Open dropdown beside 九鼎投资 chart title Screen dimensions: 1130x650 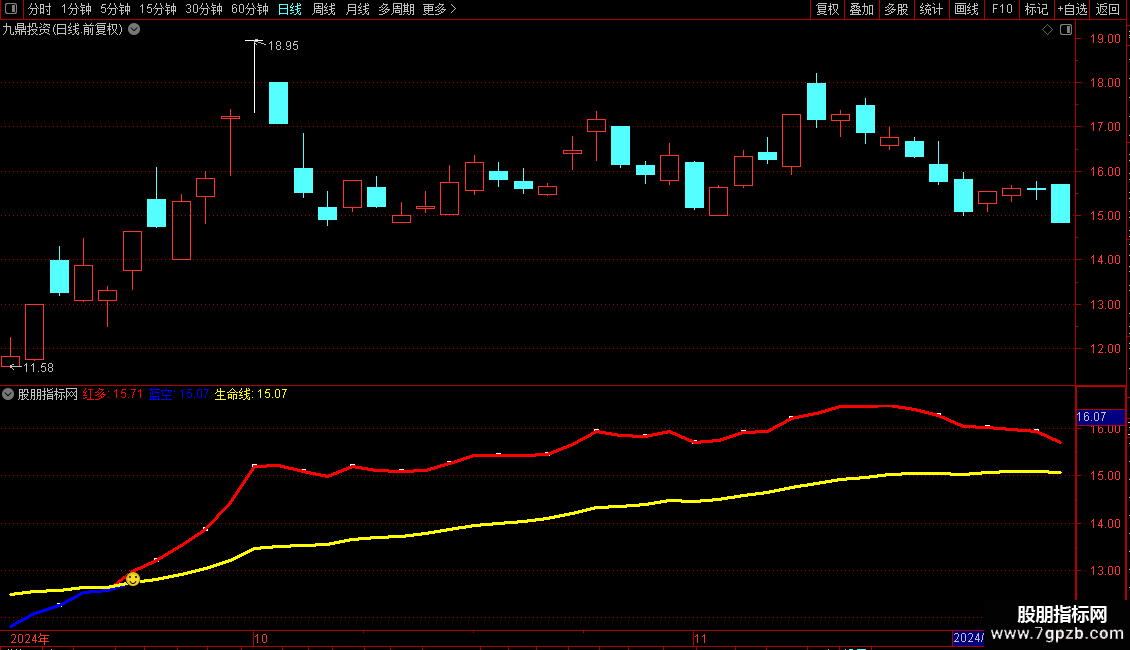pyautogui.click(x=134, y=30)
